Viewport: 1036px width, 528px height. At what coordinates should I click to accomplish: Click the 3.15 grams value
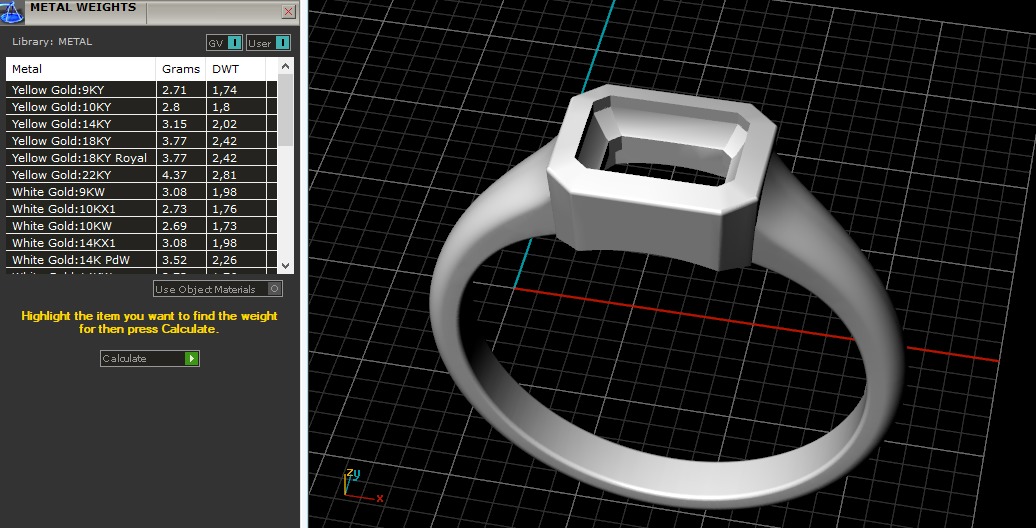click(174, 124)
